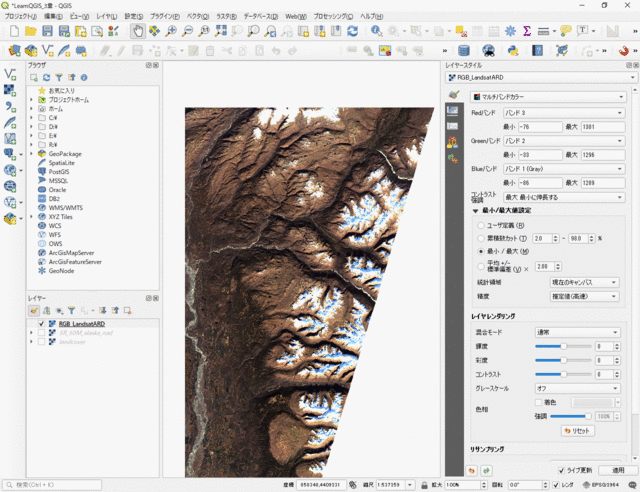Click the 縮尺 scale field in status bar

click(395, 485)
